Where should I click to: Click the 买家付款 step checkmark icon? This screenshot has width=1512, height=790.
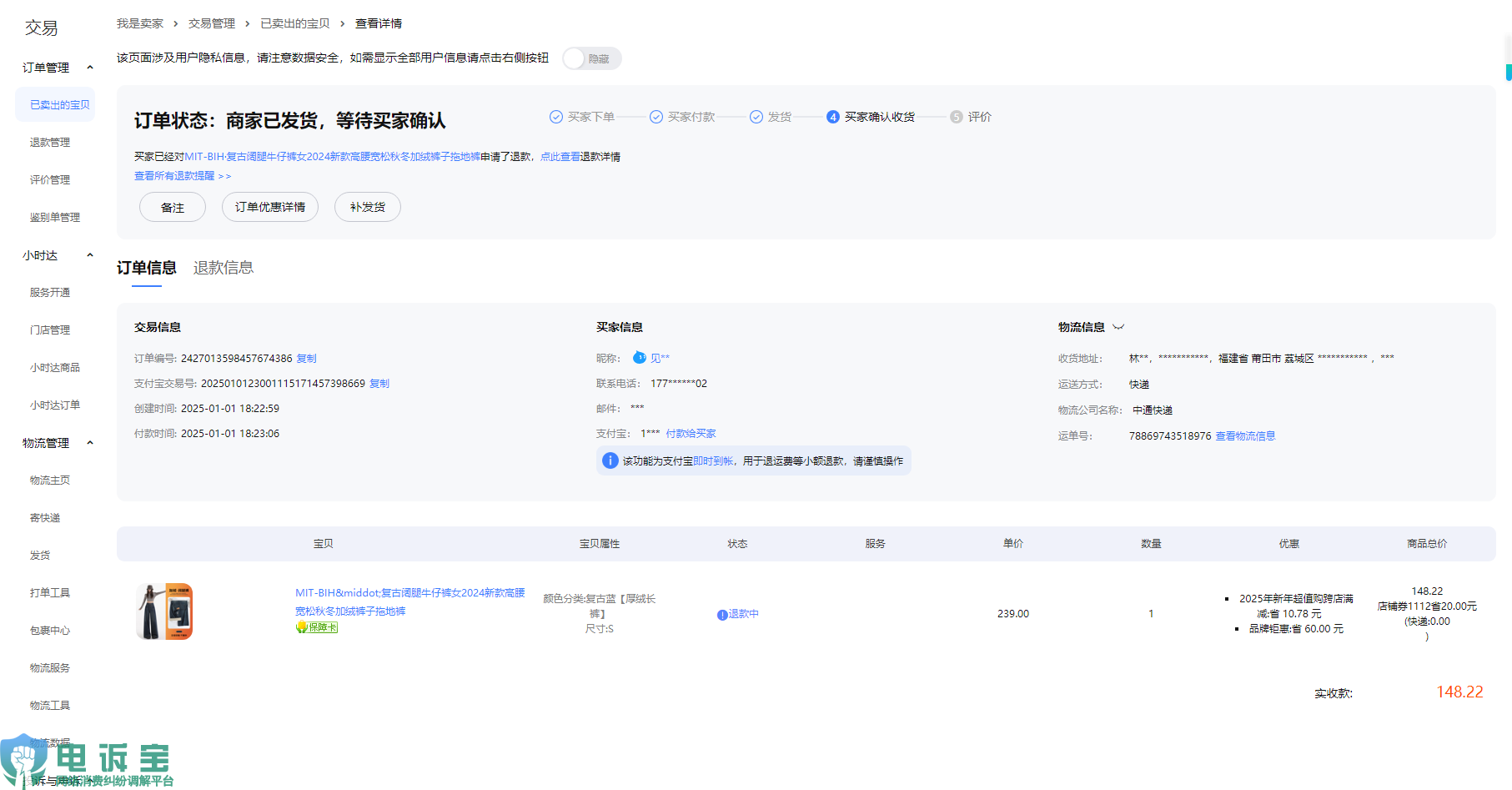(656, 117)
